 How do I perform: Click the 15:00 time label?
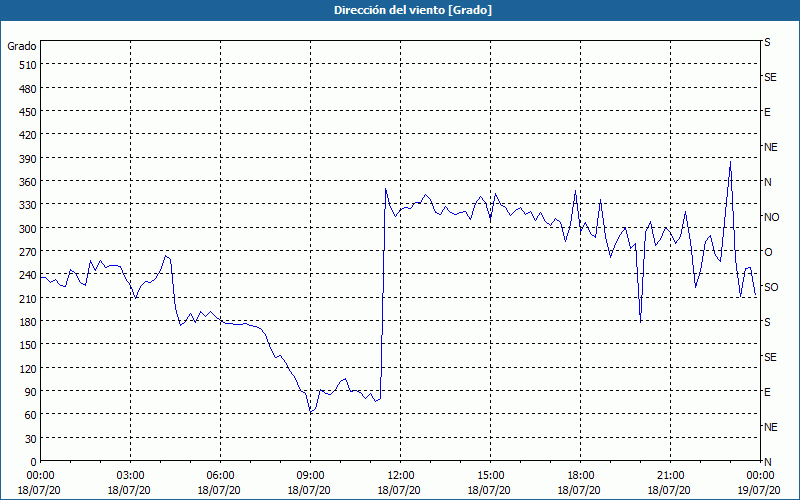click(490, 476)
